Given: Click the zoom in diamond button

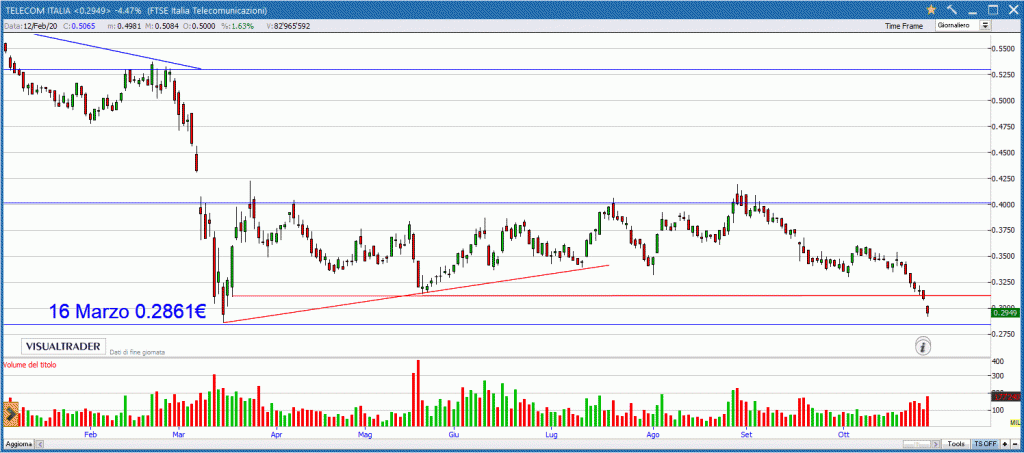Looking at the screenshot, I should [x=1005, y=444].
